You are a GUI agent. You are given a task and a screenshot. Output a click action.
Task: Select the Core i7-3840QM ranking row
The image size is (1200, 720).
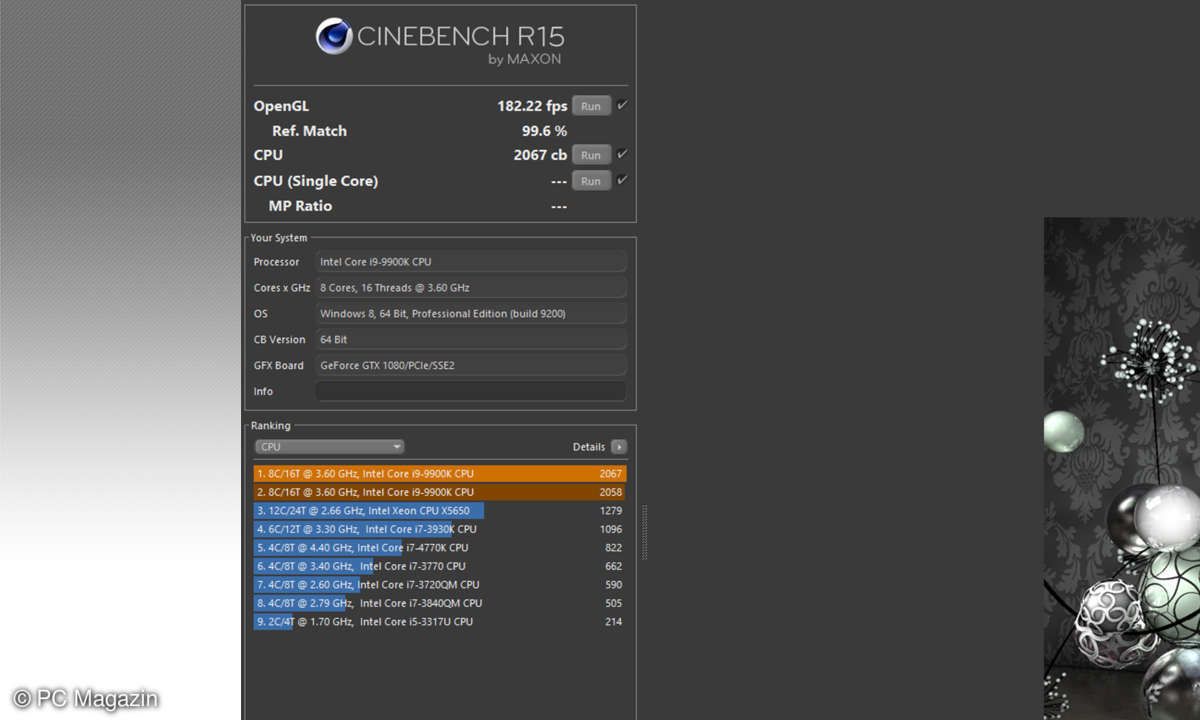click(x=440, y=603)
